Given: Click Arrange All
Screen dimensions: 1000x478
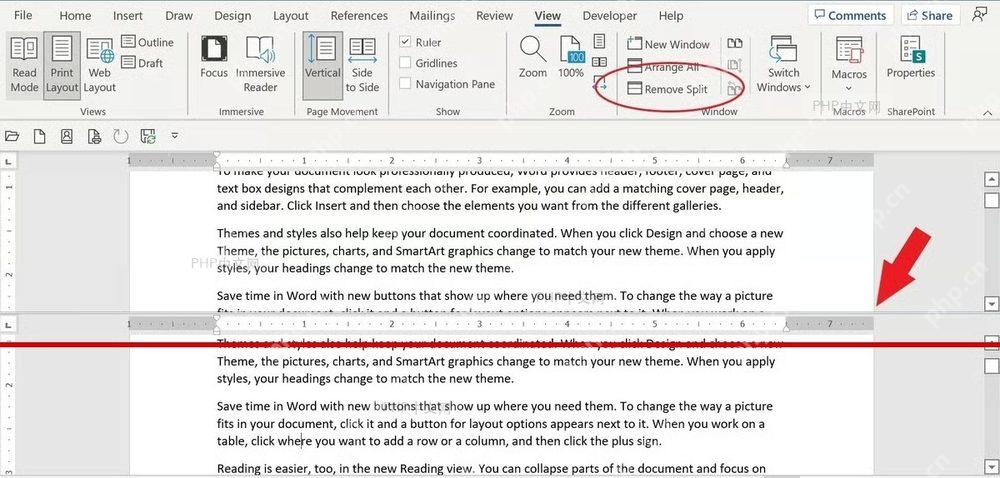Looking at the screenshot, I should (x=663, y=66).
